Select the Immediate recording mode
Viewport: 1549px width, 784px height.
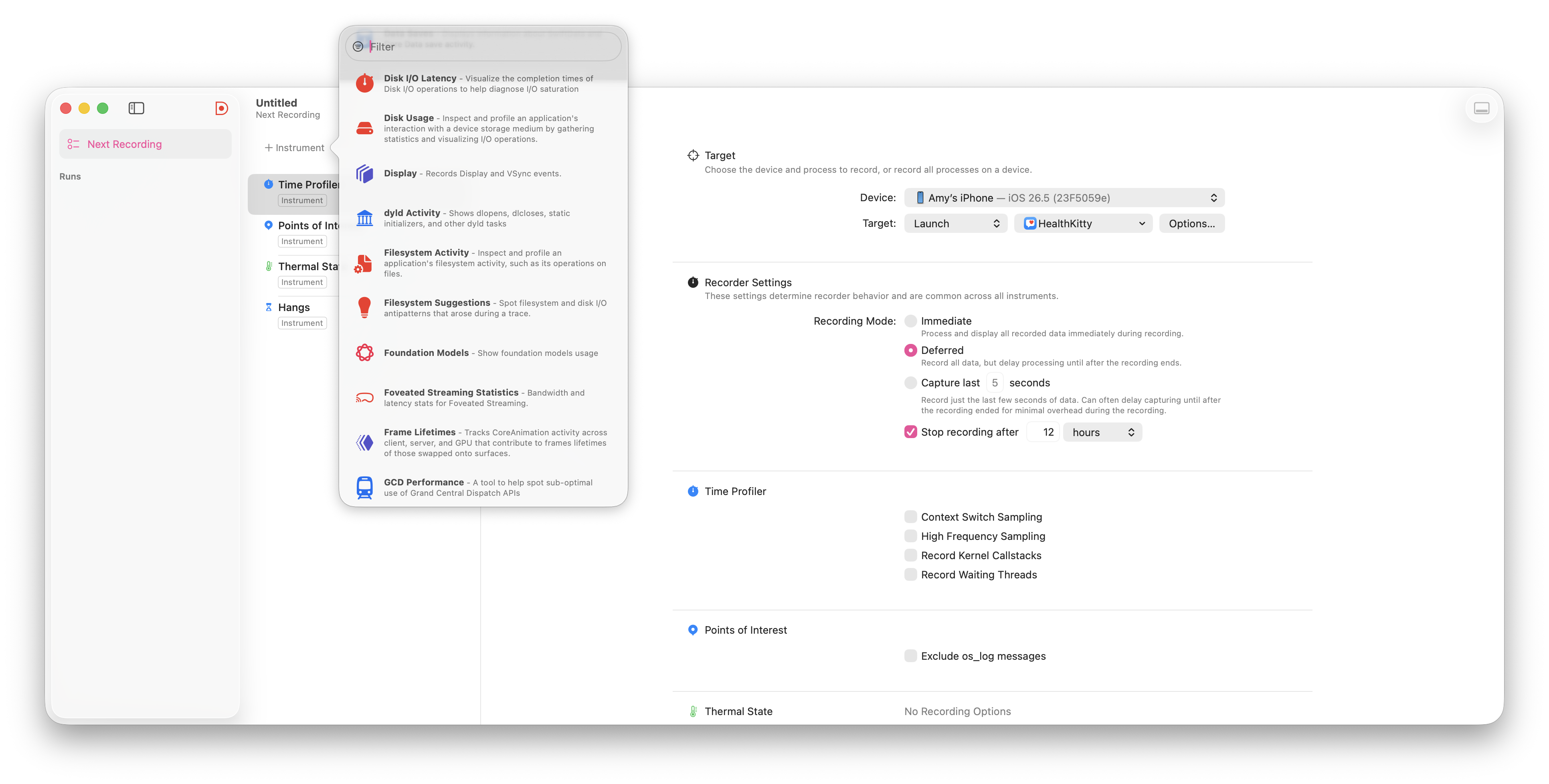[x=910, y=321]
